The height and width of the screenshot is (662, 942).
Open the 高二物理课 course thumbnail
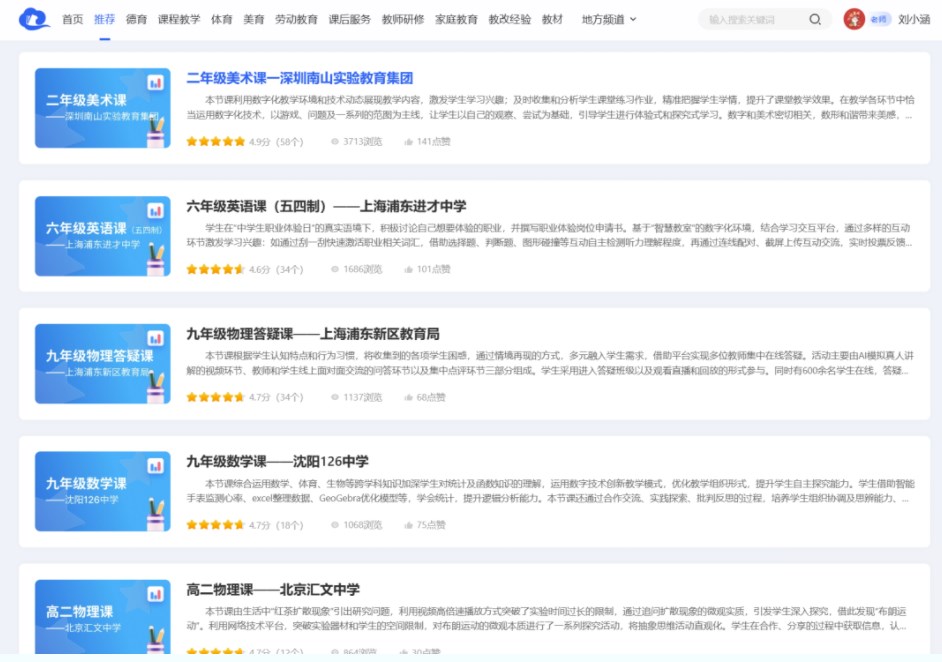click(x=103, y=616)
